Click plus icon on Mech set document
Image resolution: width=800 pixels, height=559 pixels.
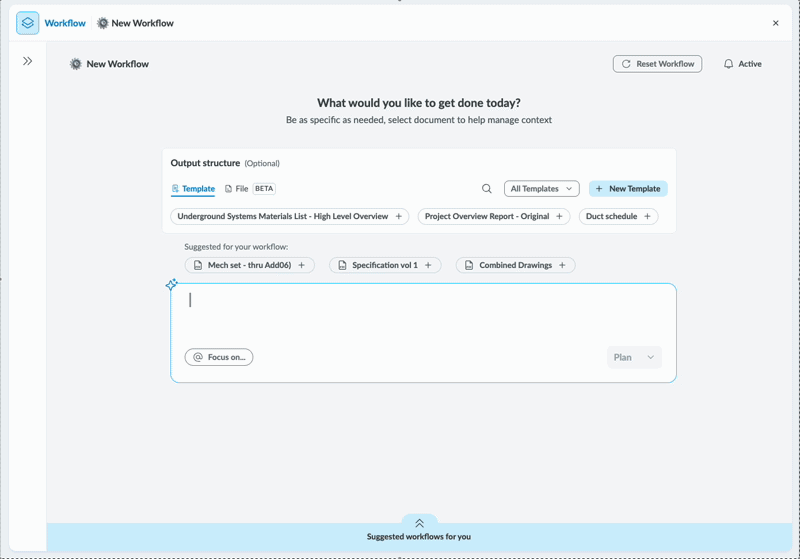click(302, 266)
